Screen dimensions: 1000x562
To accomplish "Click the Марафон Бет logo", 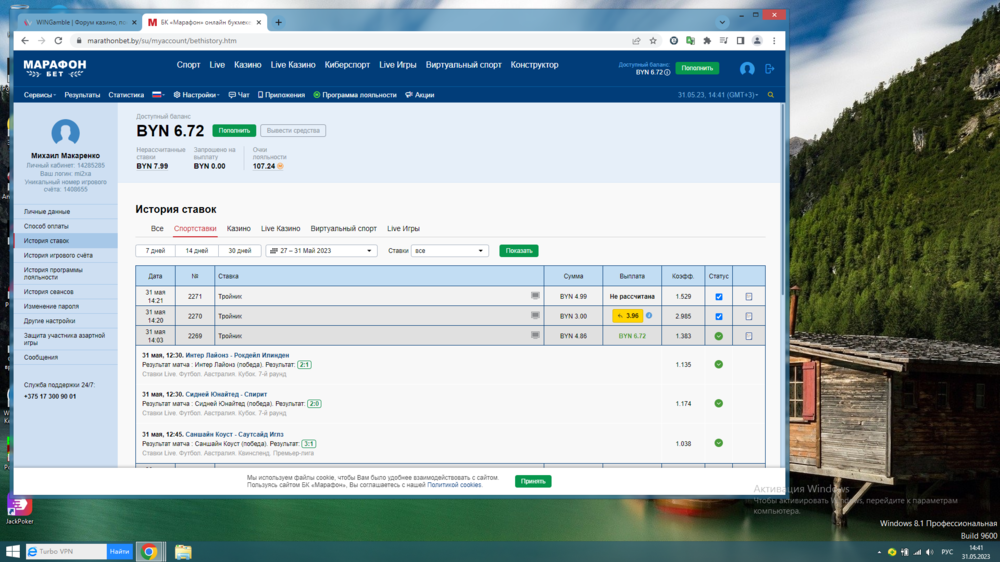I will point(55,68).
